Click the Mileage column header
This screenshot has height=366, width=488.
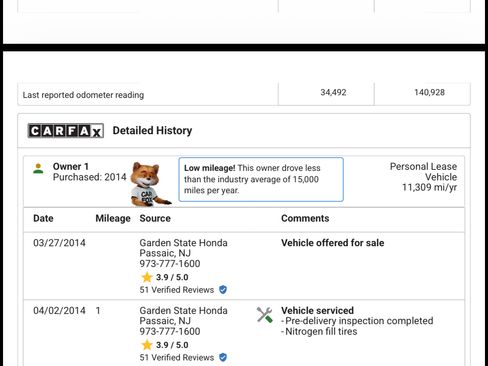point(113,218)
